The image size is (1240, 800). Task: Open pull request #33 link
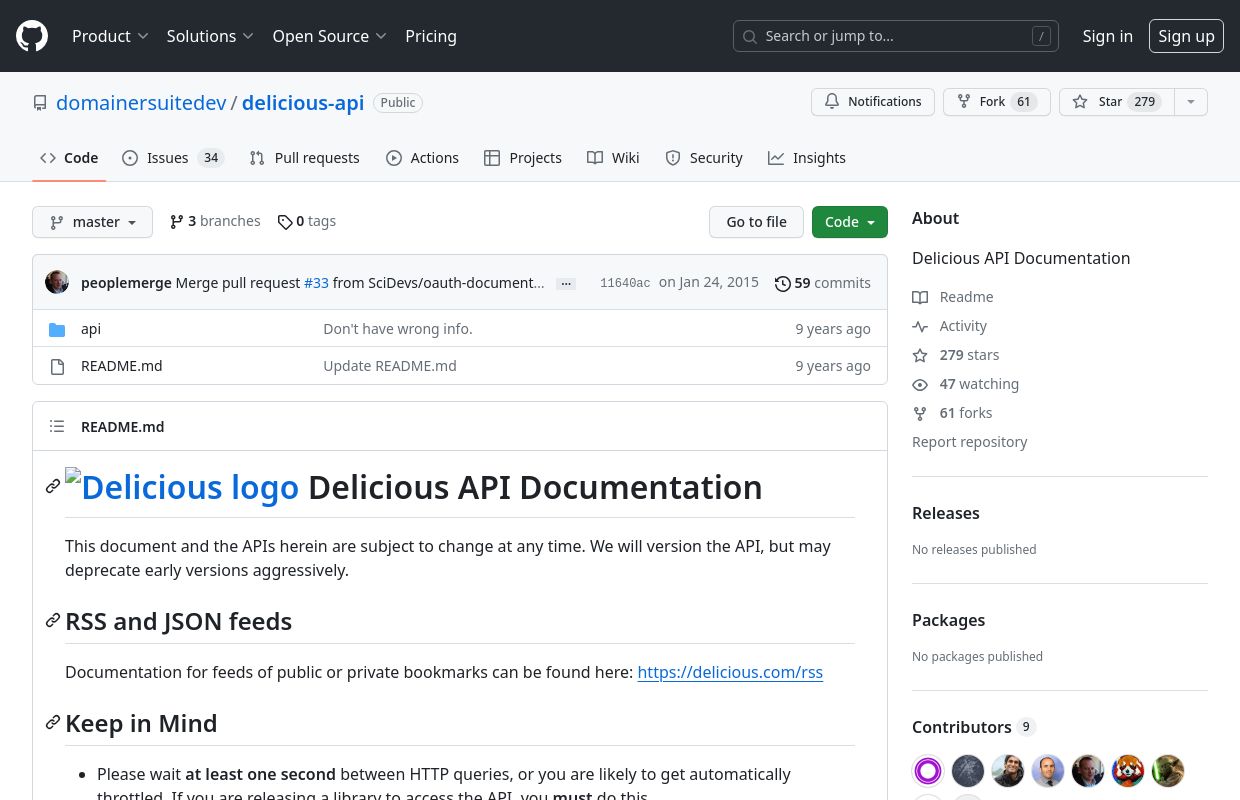coord(316,283)
